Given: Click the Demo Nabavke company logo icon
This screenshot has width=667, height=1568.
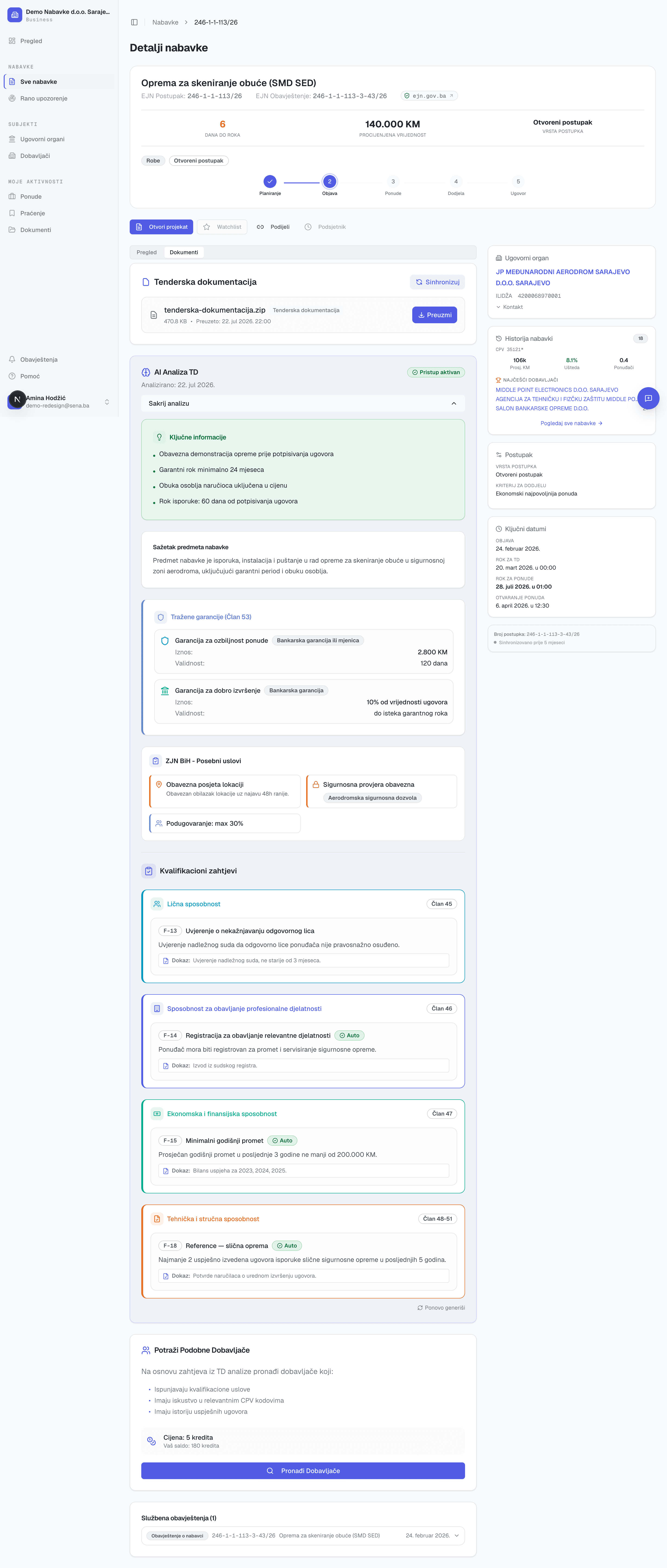Looking at the screenshot, I should (15, 15).
